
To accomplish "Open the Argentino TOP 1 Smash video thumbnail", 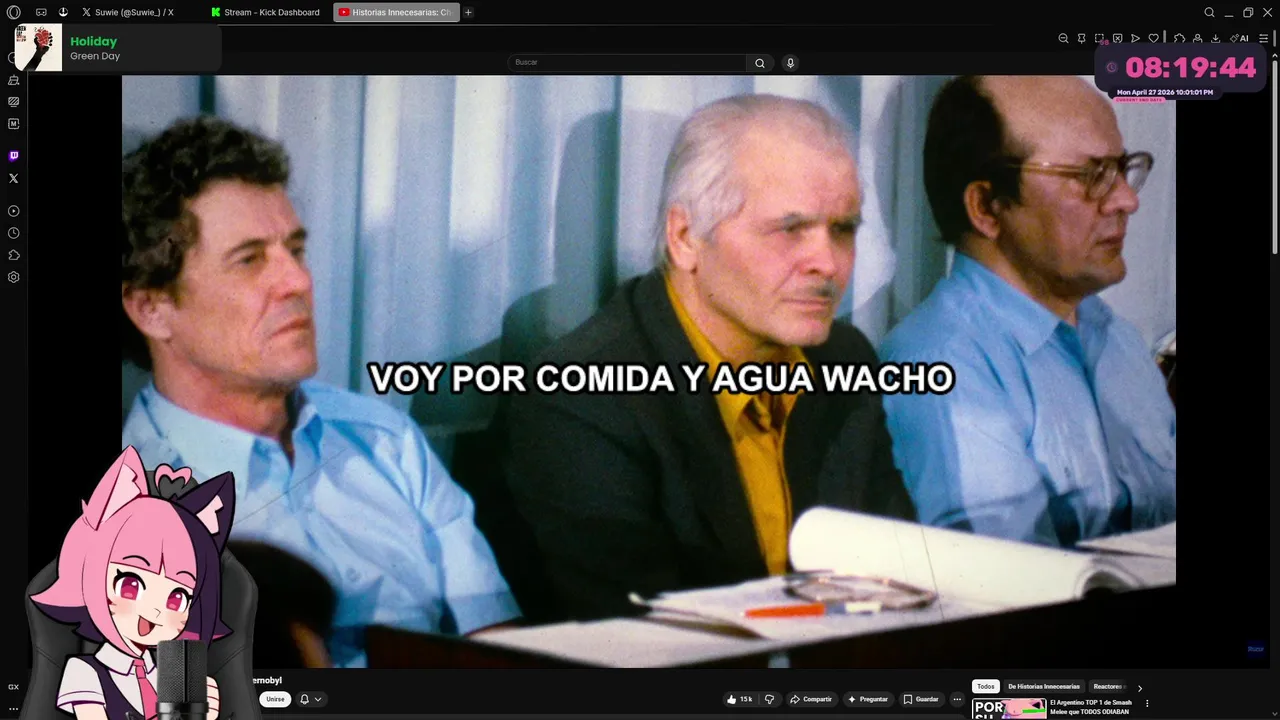I will (x=1009, y=709).
